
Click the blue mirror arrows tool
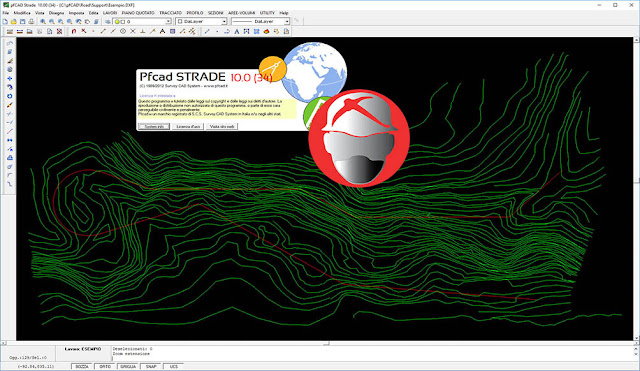(9, 140)
